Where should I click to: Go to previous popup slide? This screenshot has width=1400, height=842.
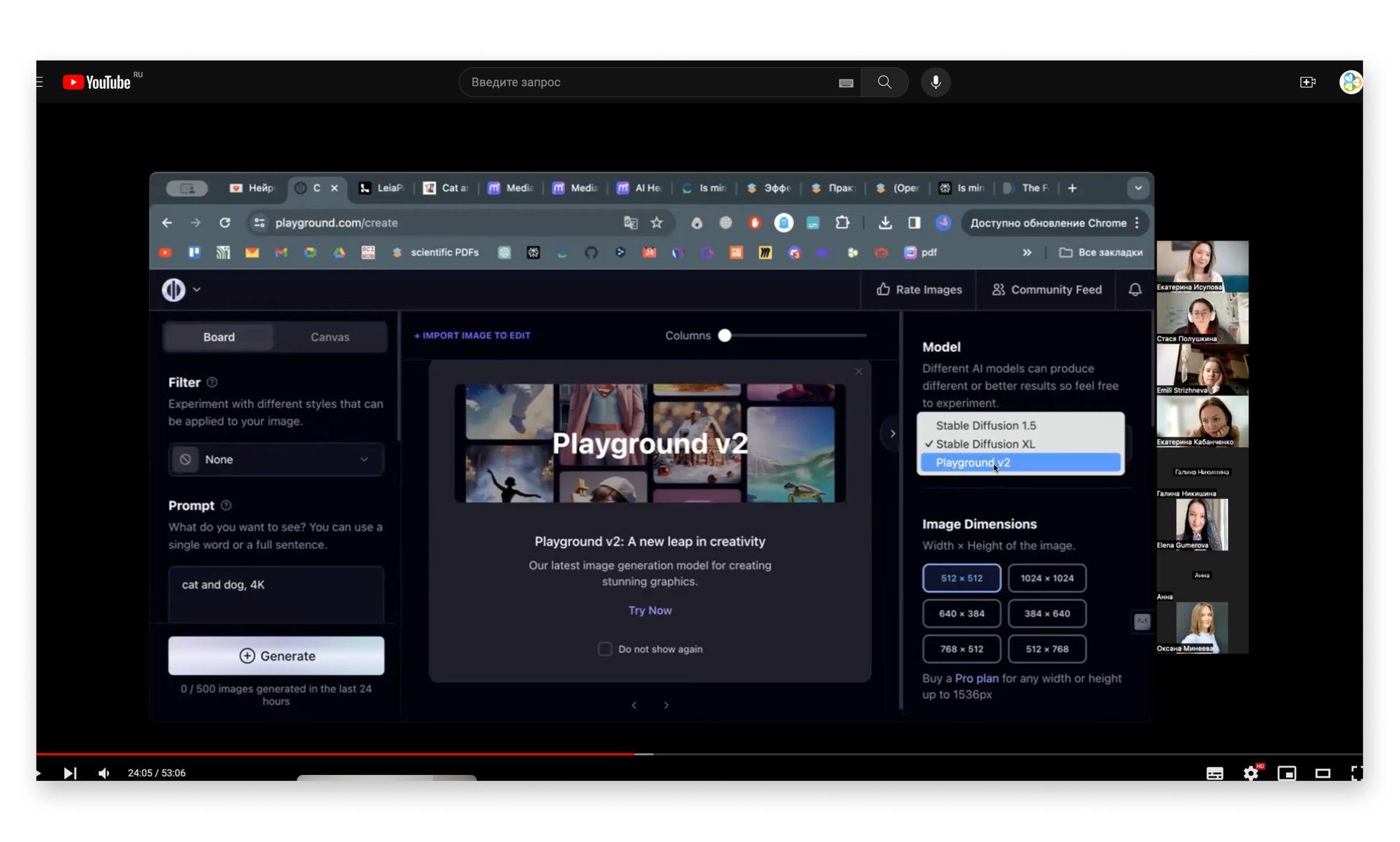coord(634,706)
